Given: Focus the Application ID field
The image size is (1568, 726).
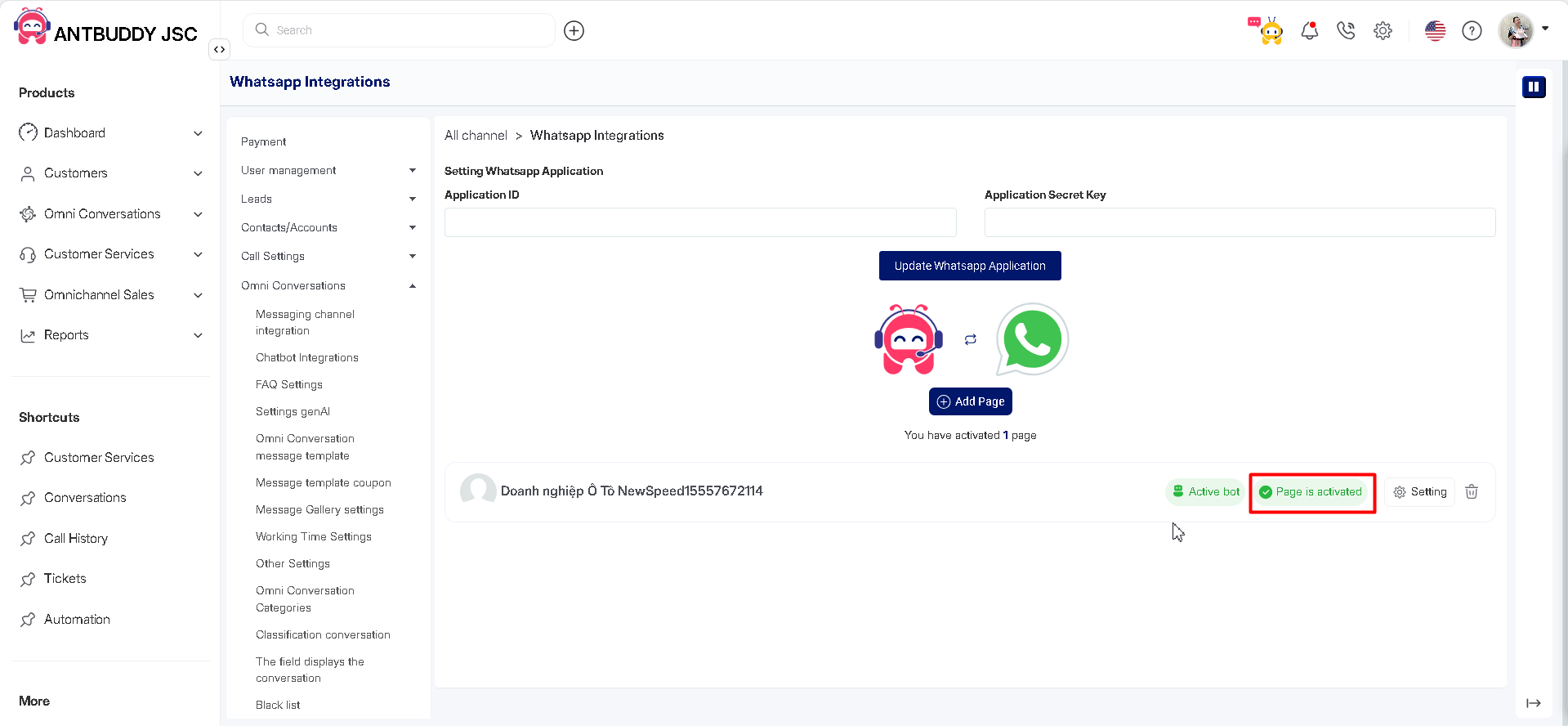Looking at the screenshot, I should (x=700, y=222).
